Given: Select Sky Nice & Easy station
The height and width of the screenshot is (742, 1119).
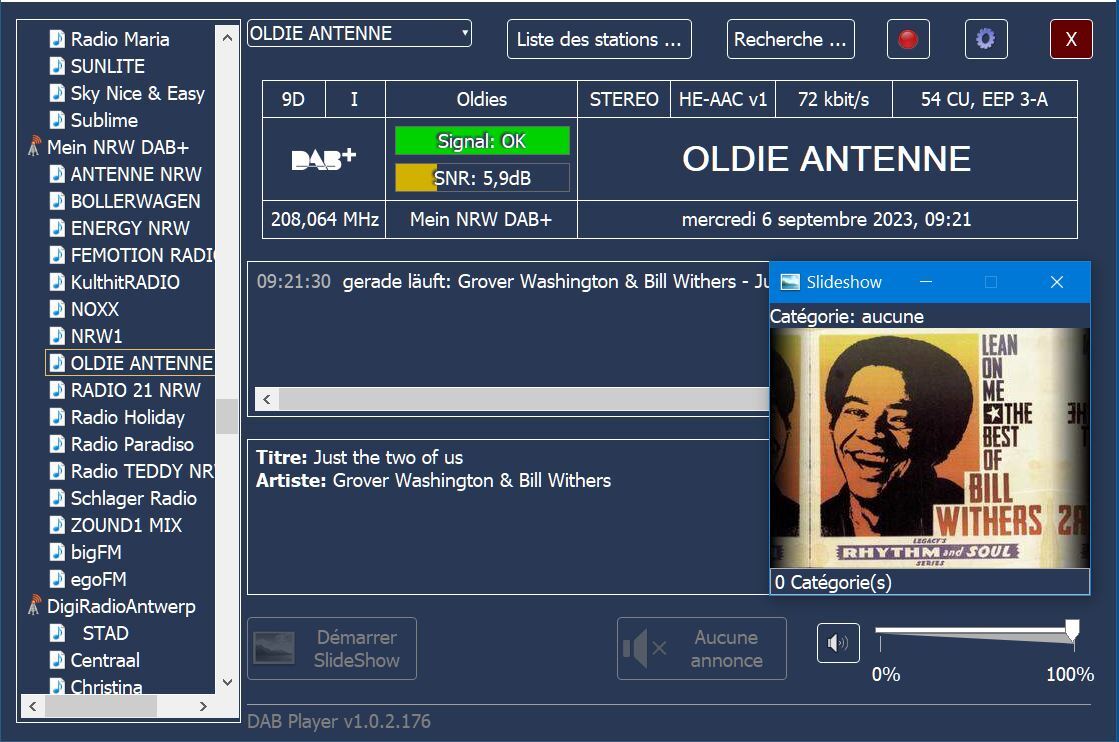Looking at the screenshot, I should (137, 93).
